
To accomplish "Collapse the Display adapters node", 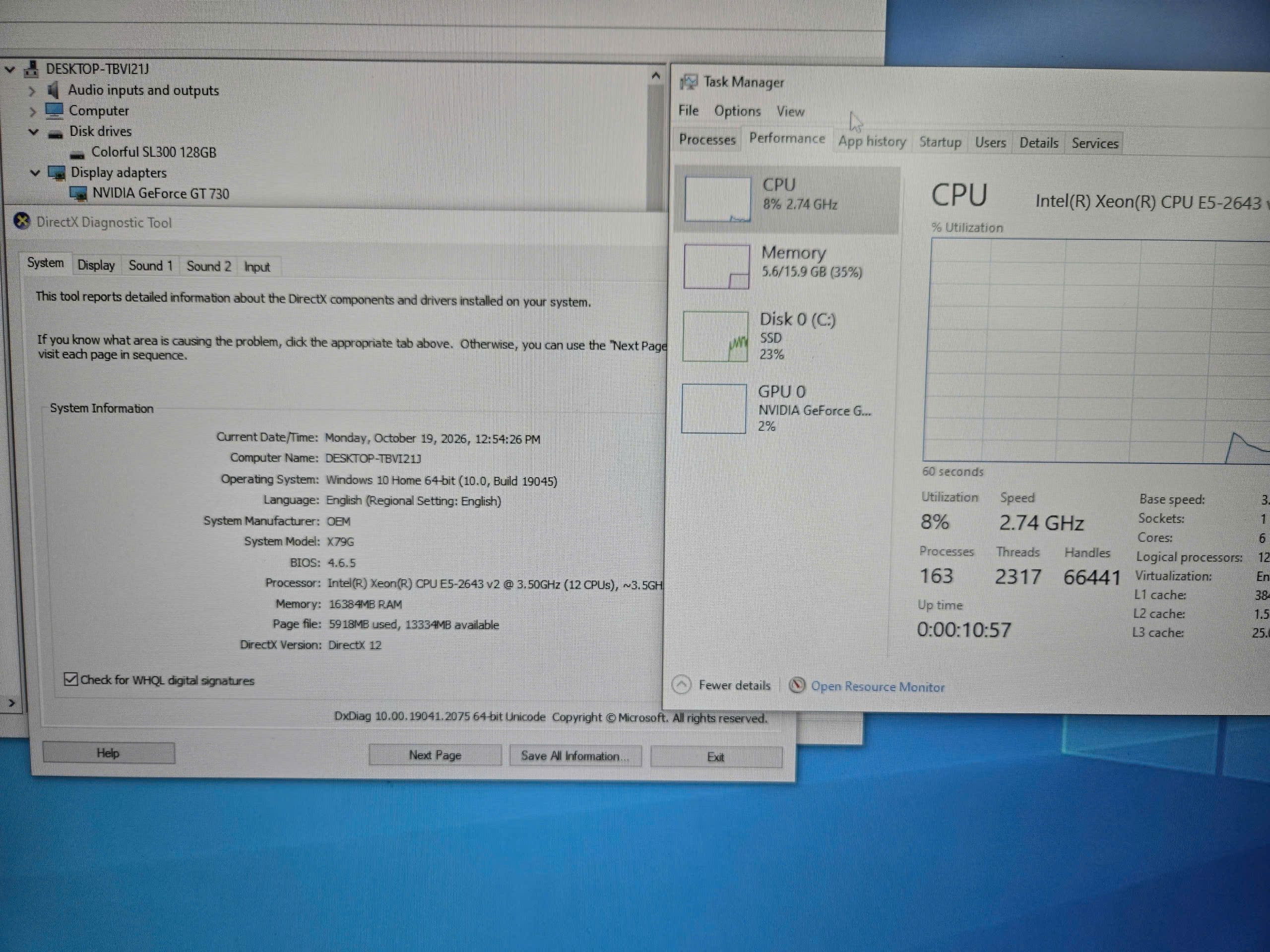I will pos(35,172).
